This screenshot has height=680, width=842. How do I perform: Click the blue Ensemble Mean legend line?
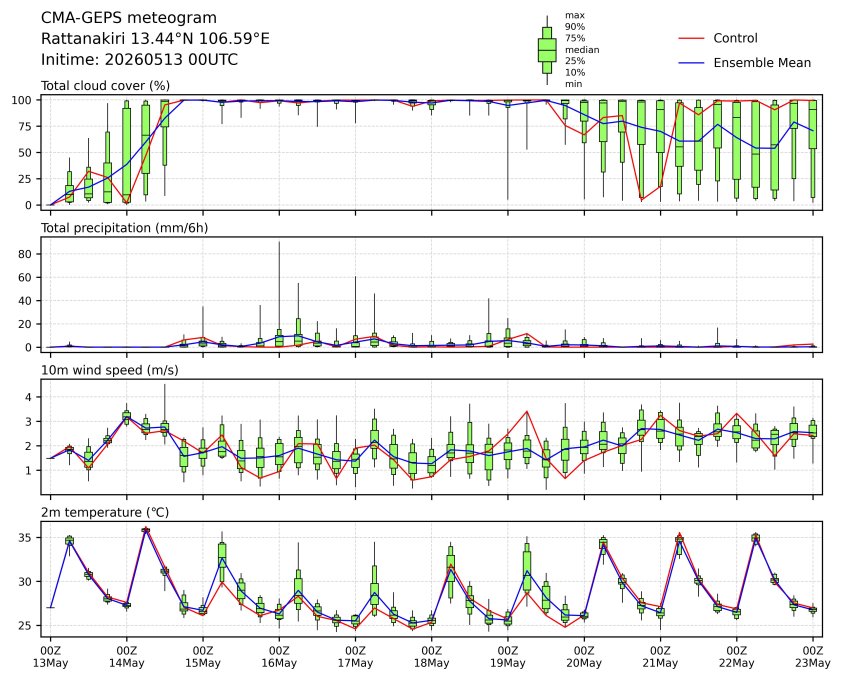coord(691,63)
